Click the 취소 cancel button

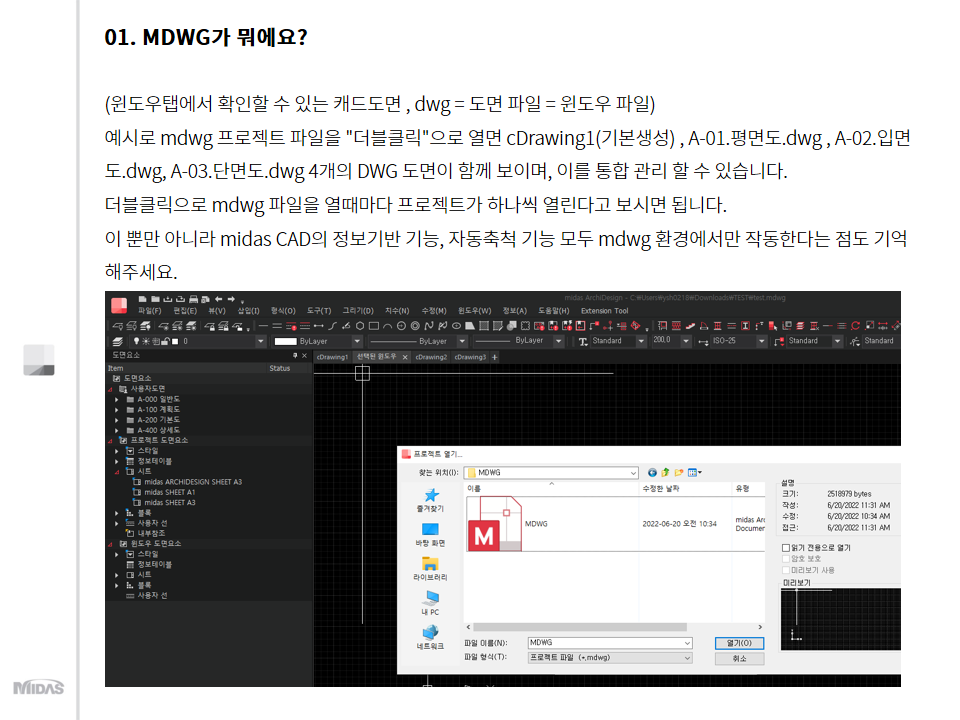click(x=739, y=659)
